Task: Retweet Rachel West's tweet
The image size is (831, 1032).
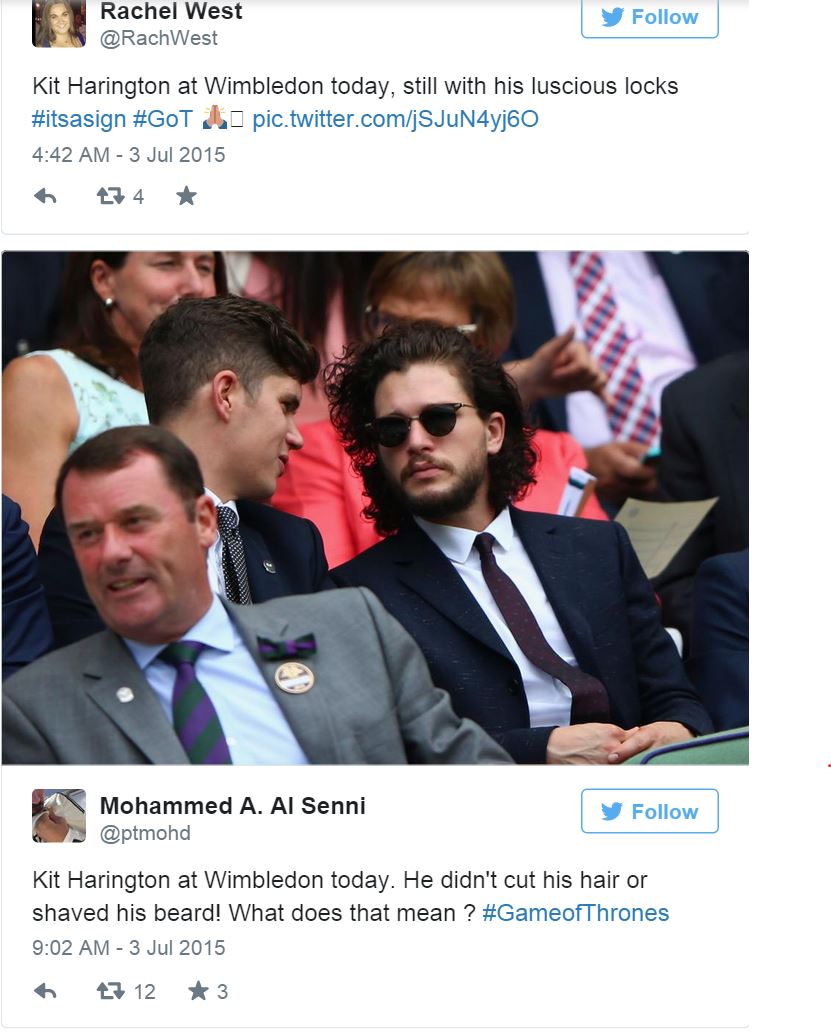Action: [110, 196]
